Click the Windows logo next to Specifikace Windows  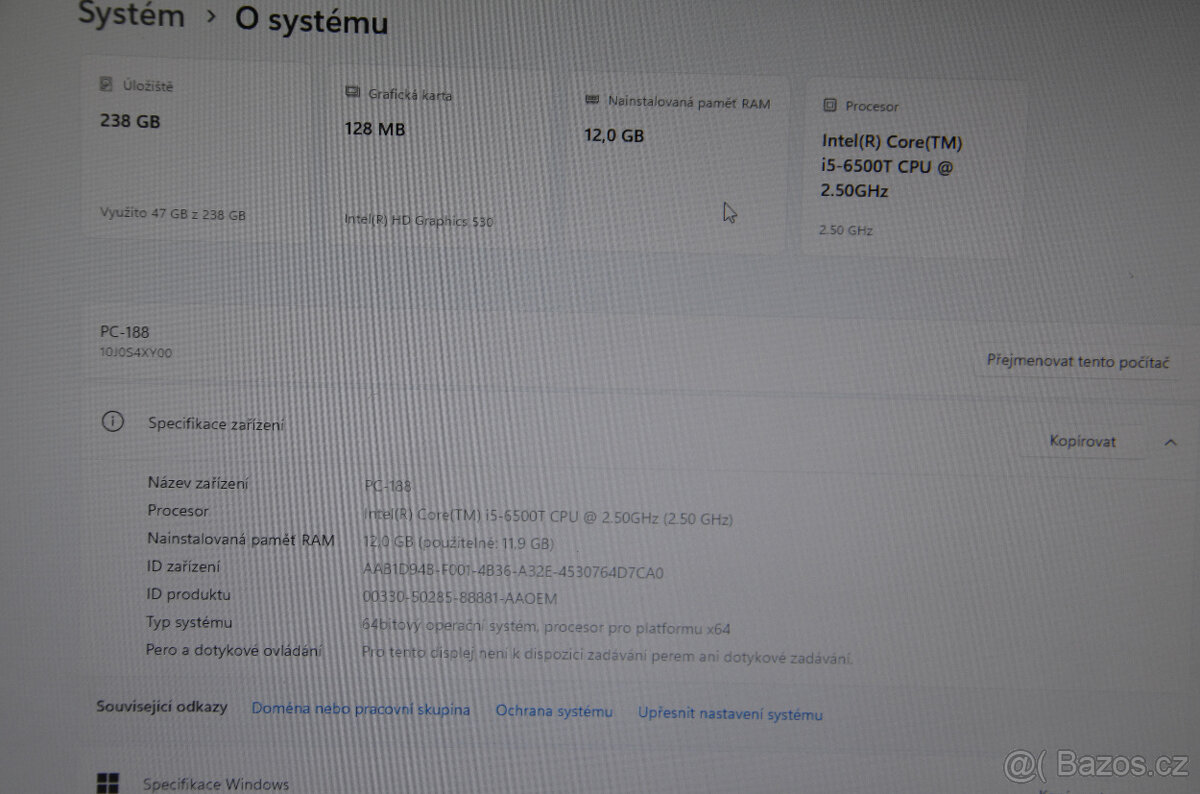(110, 781)
